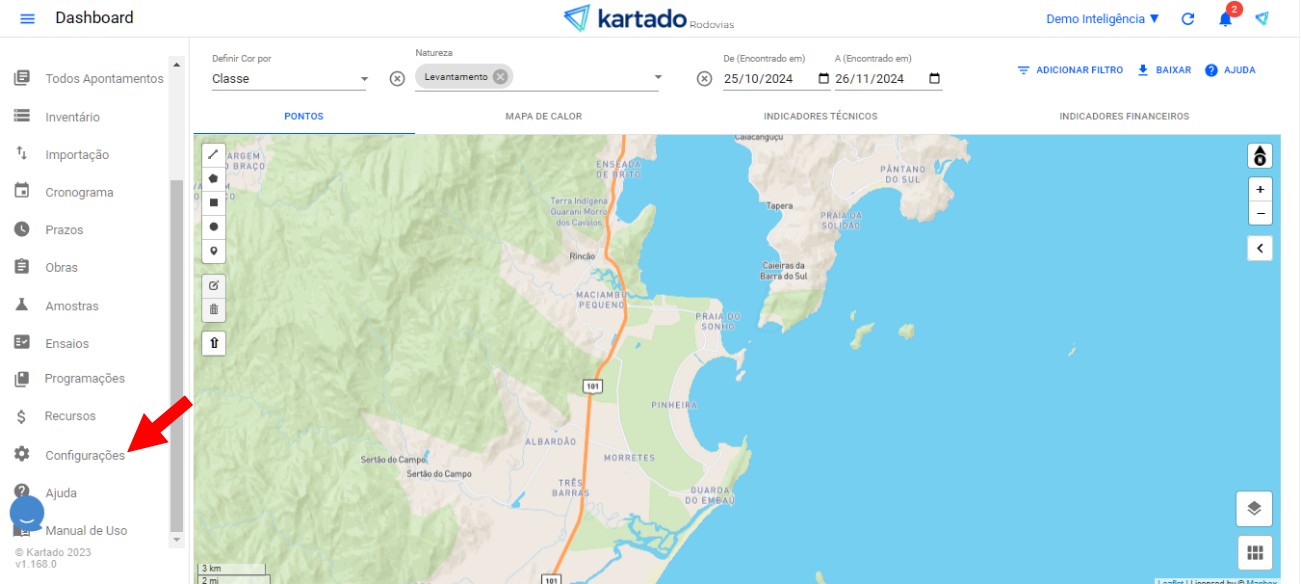
Task: Reset map north compass button
Action: (x=1259, y=156)
